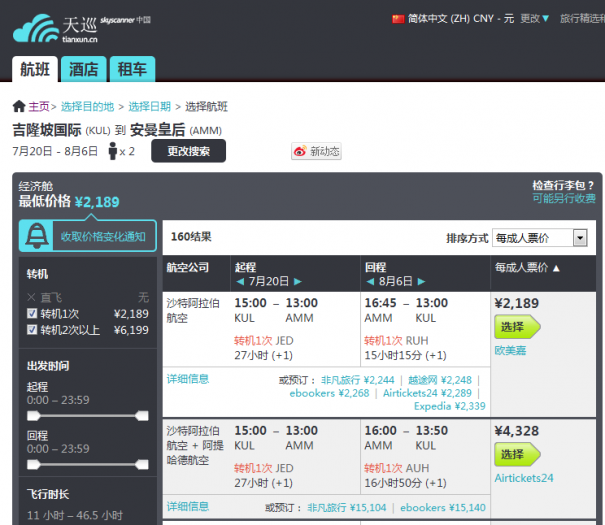Screen dimensions: 605x525
Task: Click the 160结果 results count text
Action: pyautogui.click(x=191, y=236)
